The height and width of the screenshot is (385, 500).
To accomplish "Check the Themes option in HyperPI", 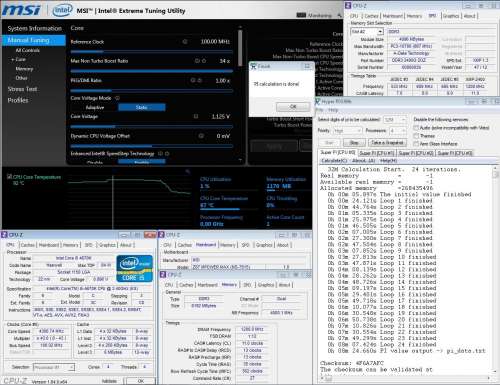I will 416,136.
